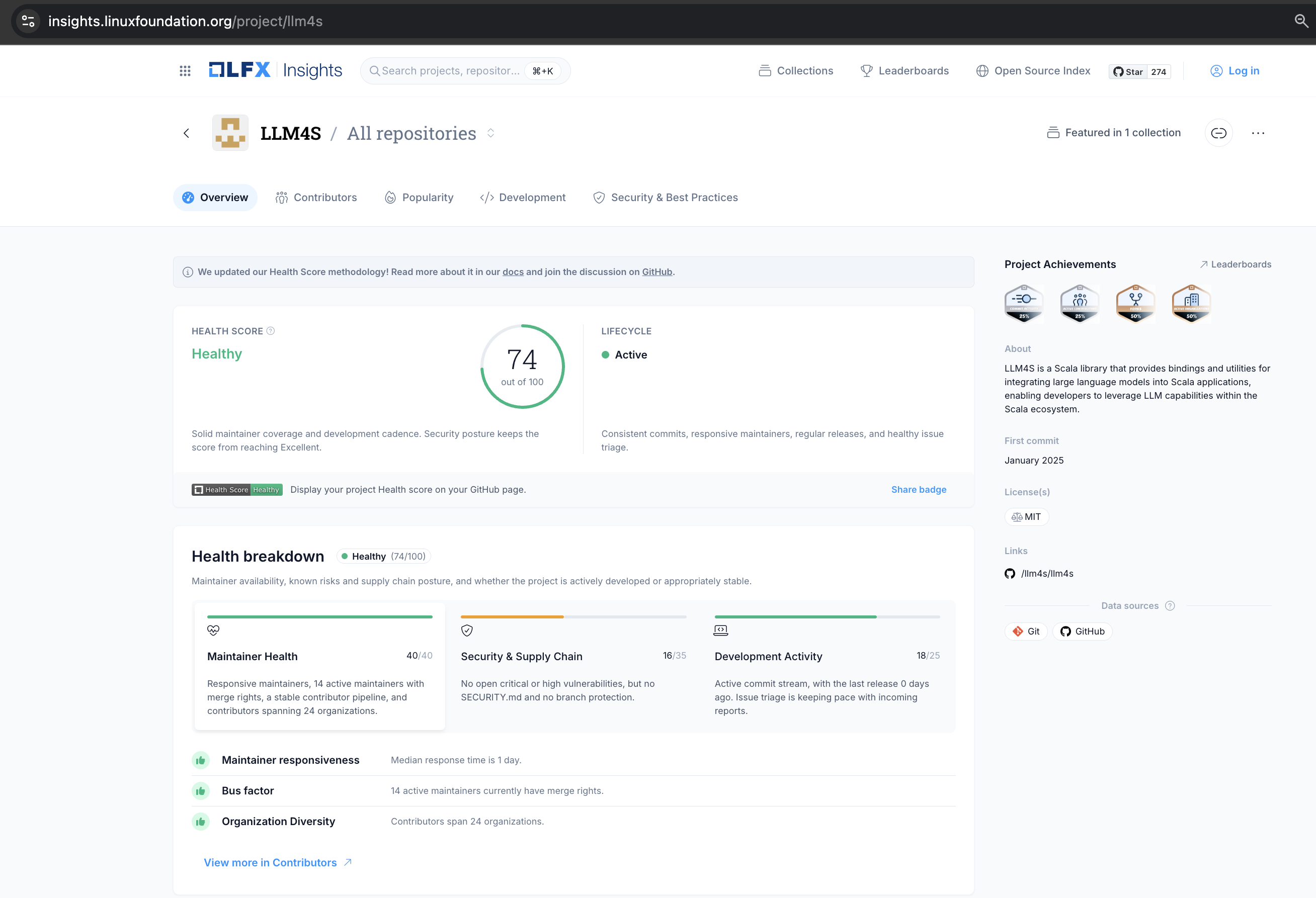This screenshot has height=898, width=1316.
Task: Click the Bus factor thumbs-up icon
Action: [200, 791]
